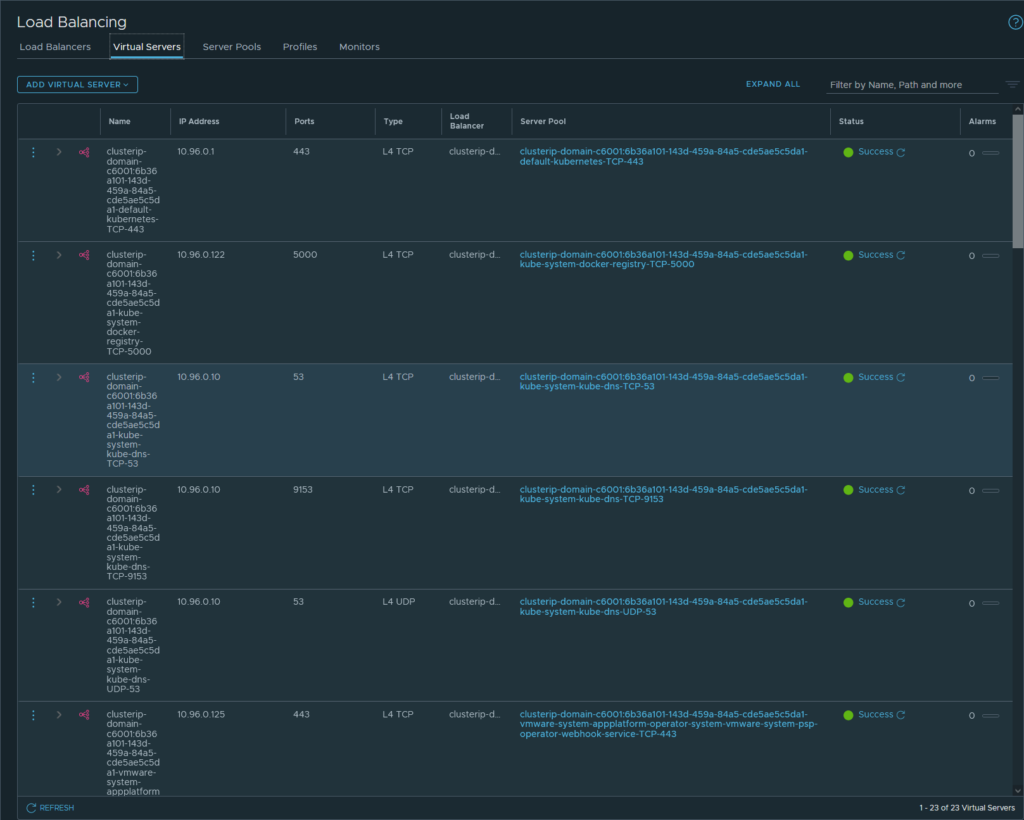Image resolution: width=1024 pixels, height=820 pixels.
Task: Open the Profiles tab
Action: [300, 47]
